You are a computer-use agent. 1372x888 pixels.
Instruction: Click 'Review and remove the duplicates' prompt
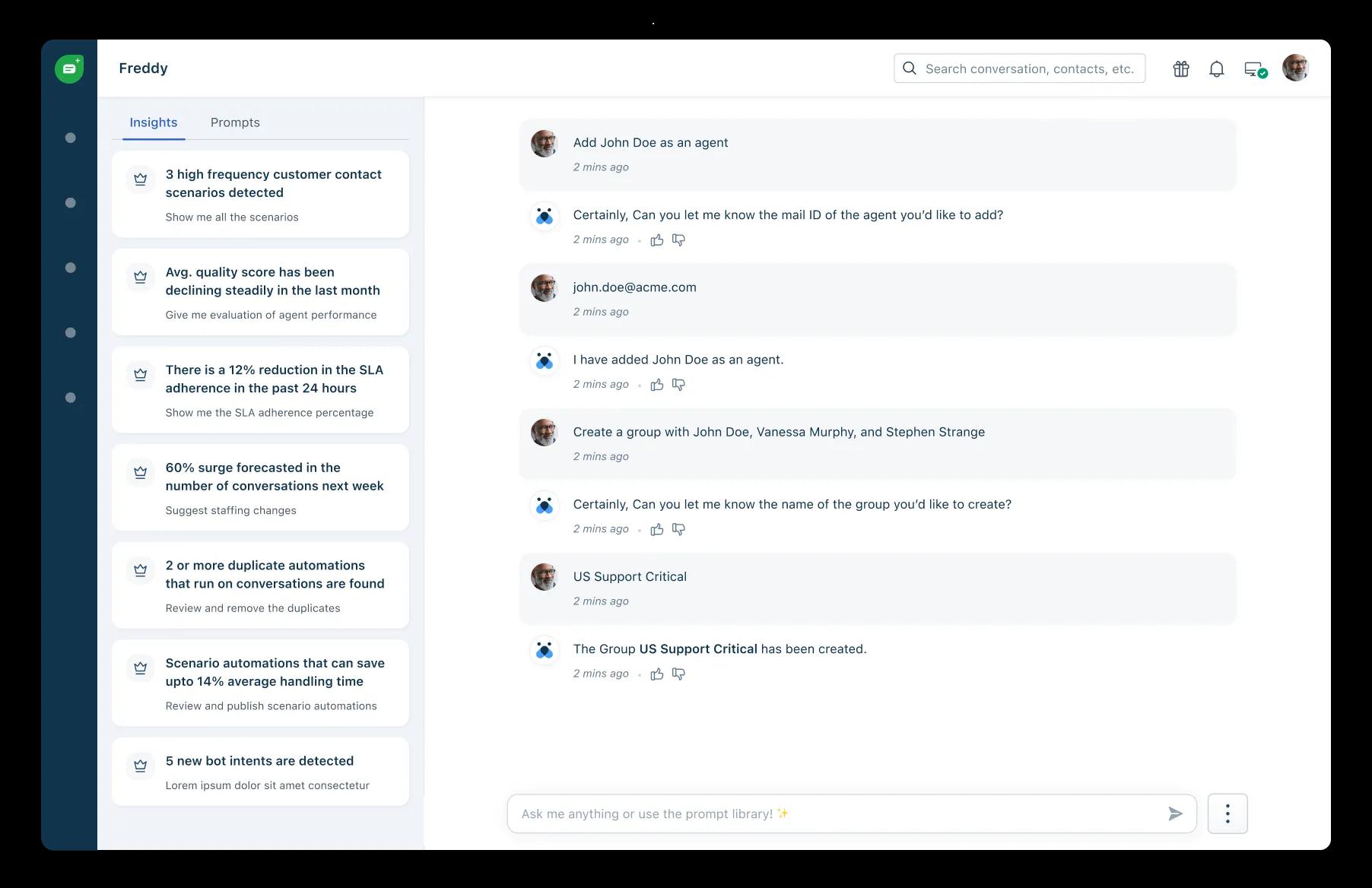(252, 608)
